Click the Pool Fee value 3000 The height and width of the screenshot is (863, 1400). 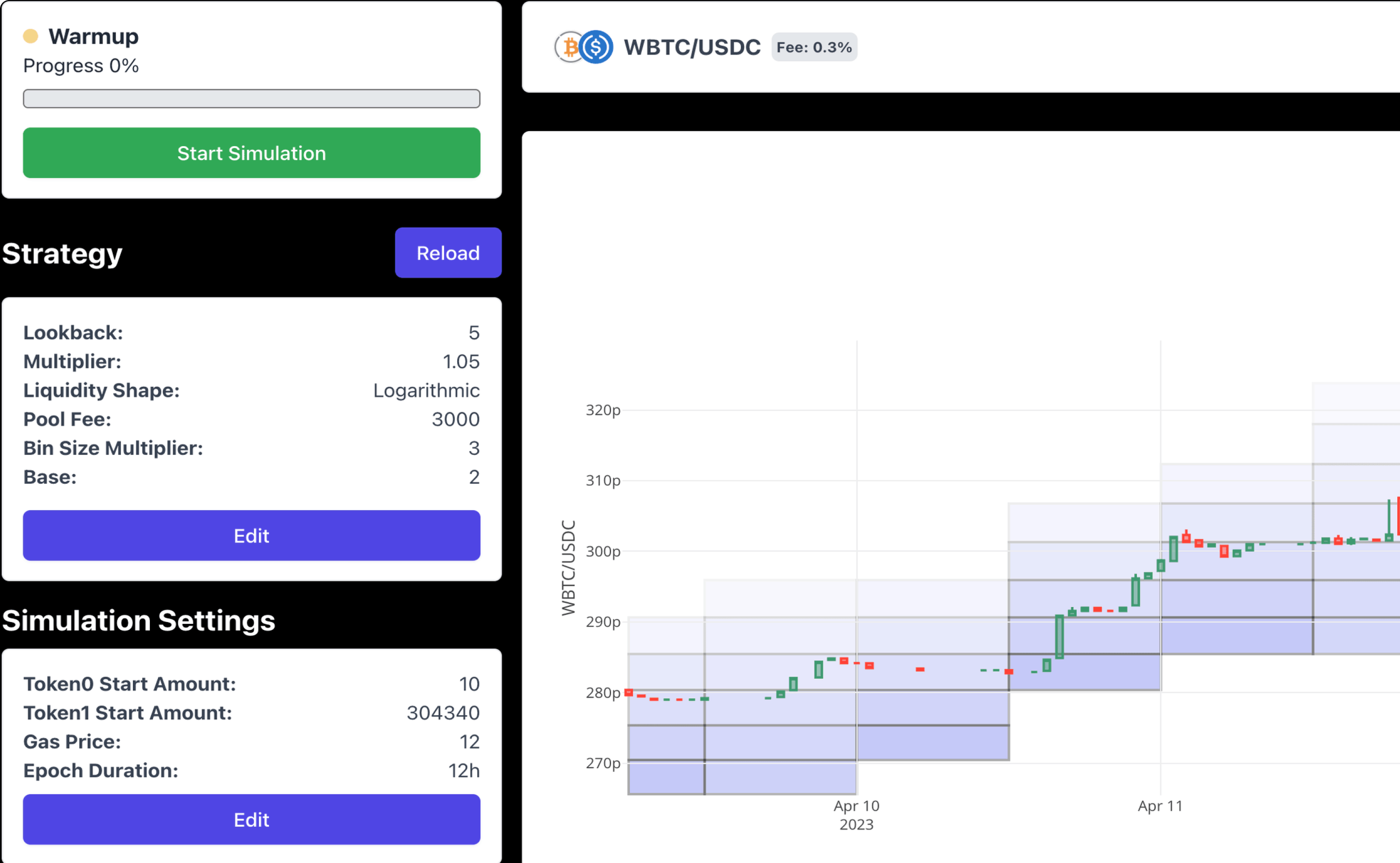(x=455, y=420)
